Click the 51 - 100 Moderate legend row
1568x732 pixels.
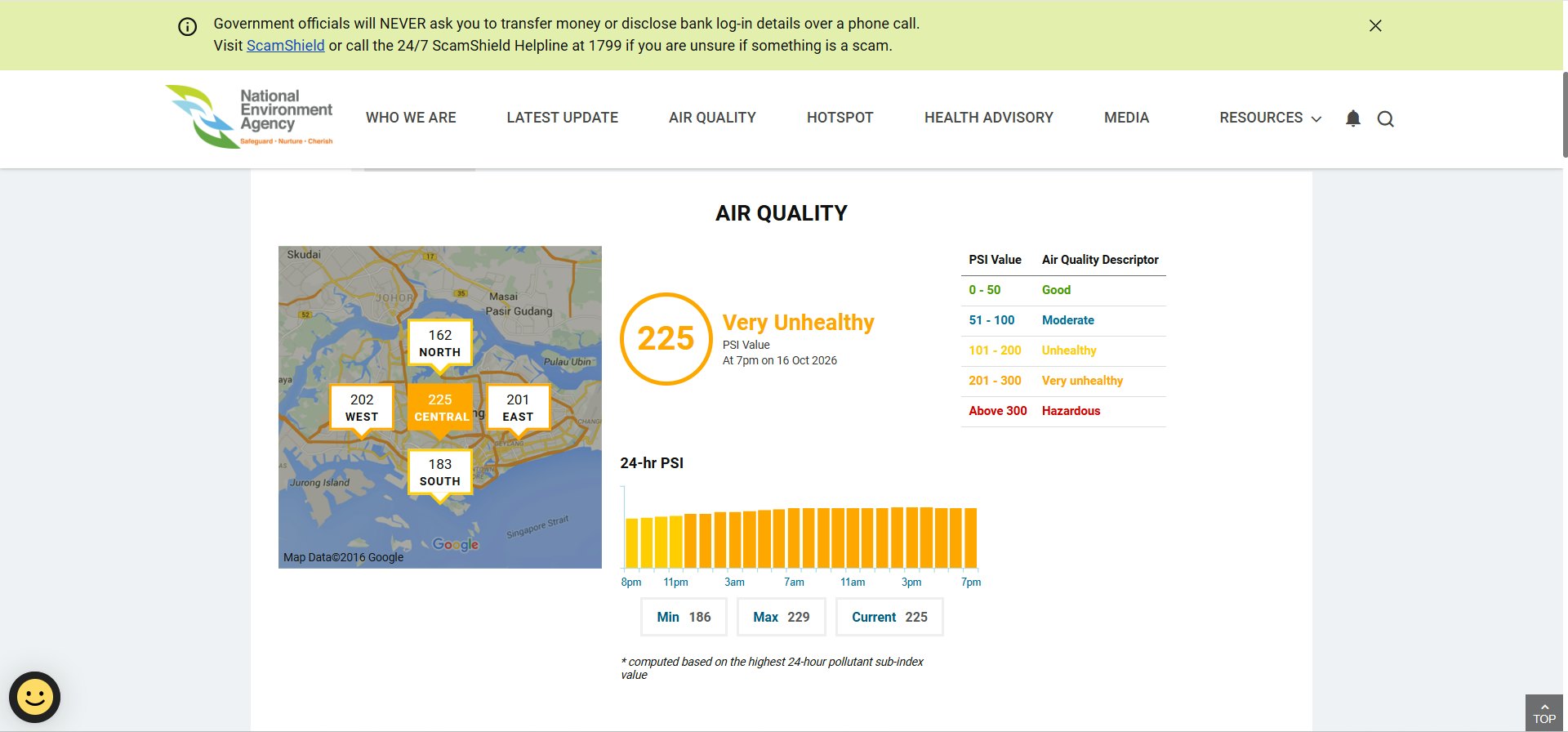point(1063,320)
